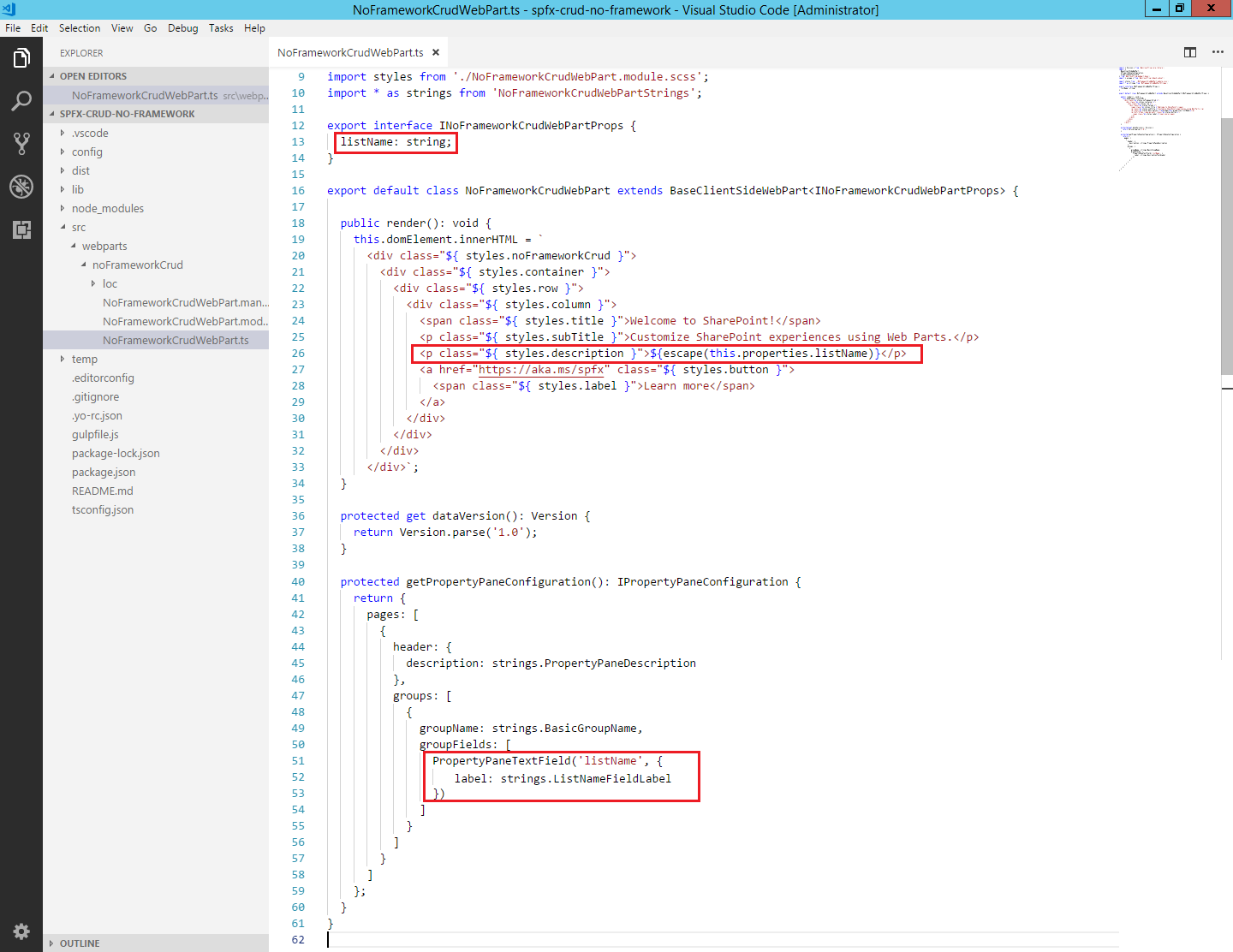
Task: Expand the config folder
Action: coord(86,152)
